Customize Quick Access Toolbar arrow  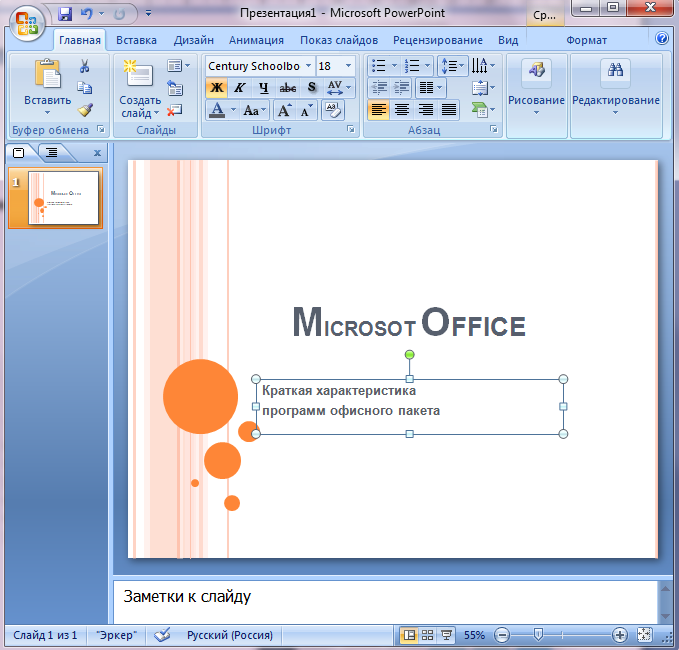tap(148, 14)
